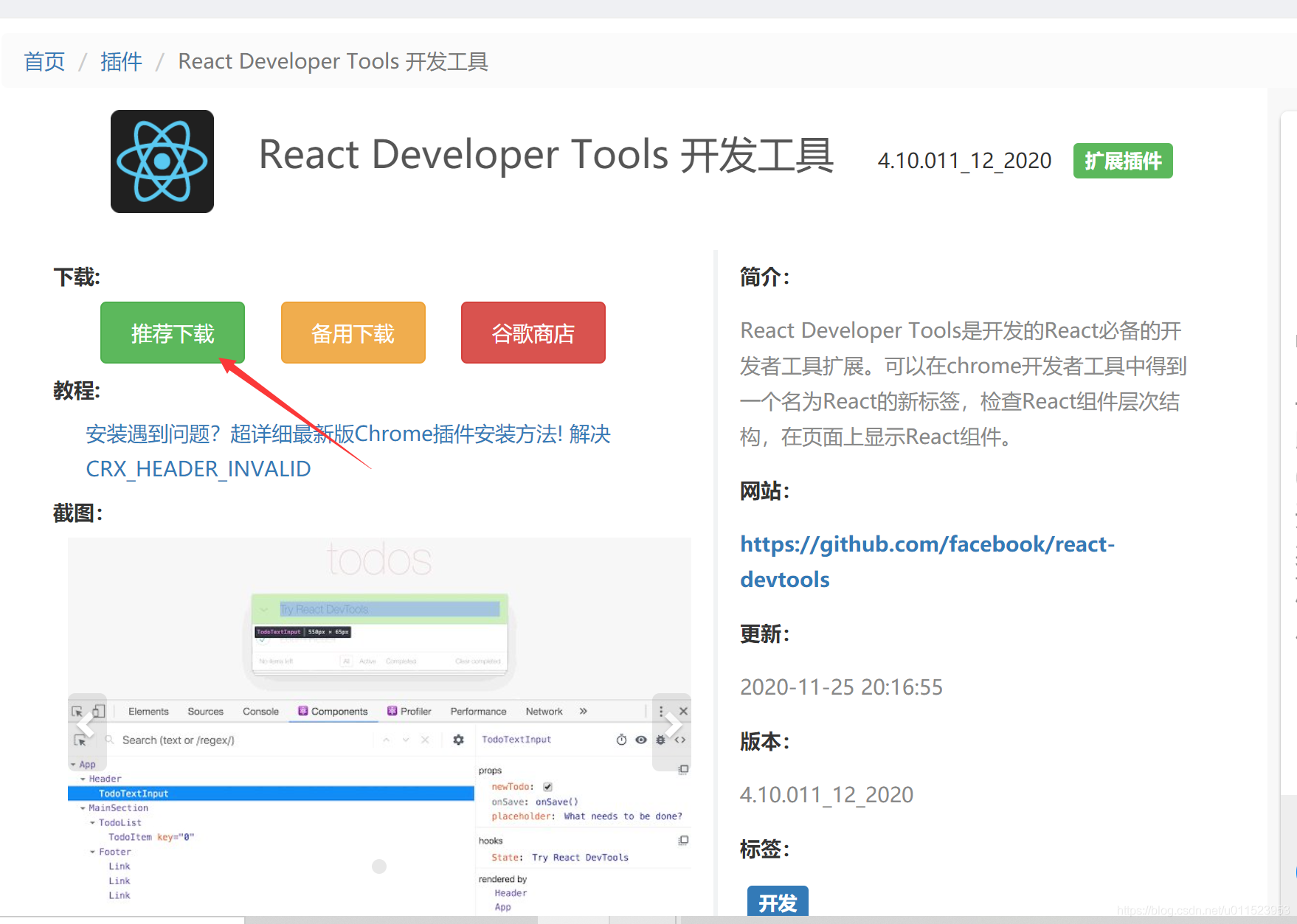Click the React icon on Components tab

click(302, 711)
